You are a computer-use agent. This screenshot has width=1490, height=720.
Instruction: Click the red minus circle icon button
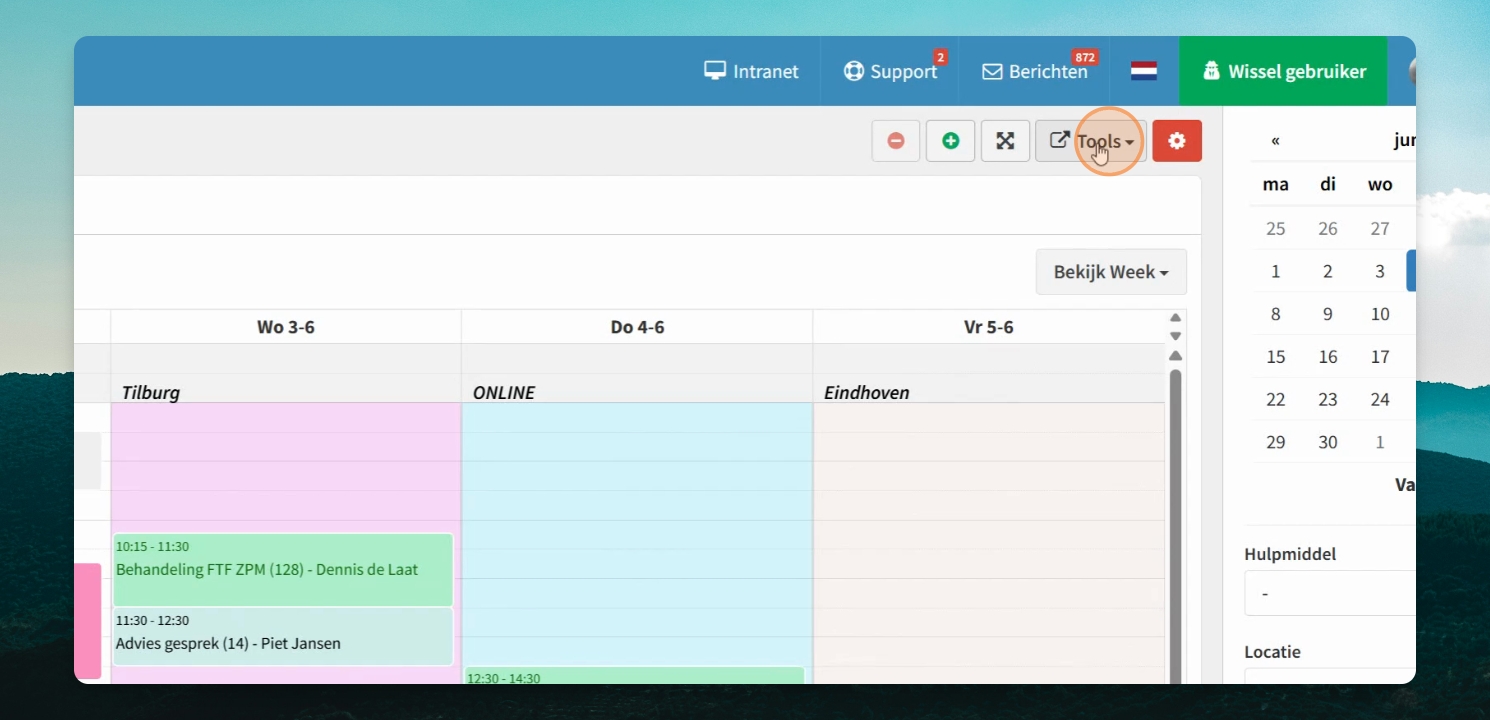(x=896, y=141)
